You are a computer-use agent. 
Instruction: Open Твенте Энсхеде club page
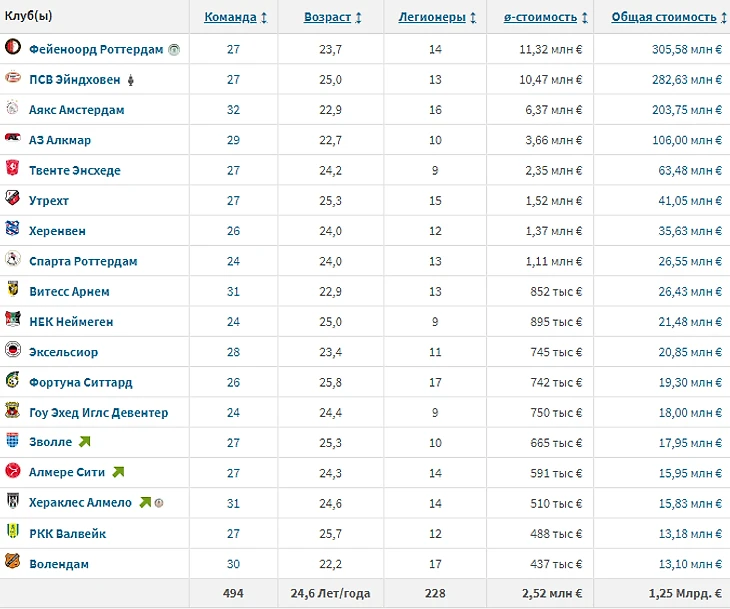tap(75, 170)
